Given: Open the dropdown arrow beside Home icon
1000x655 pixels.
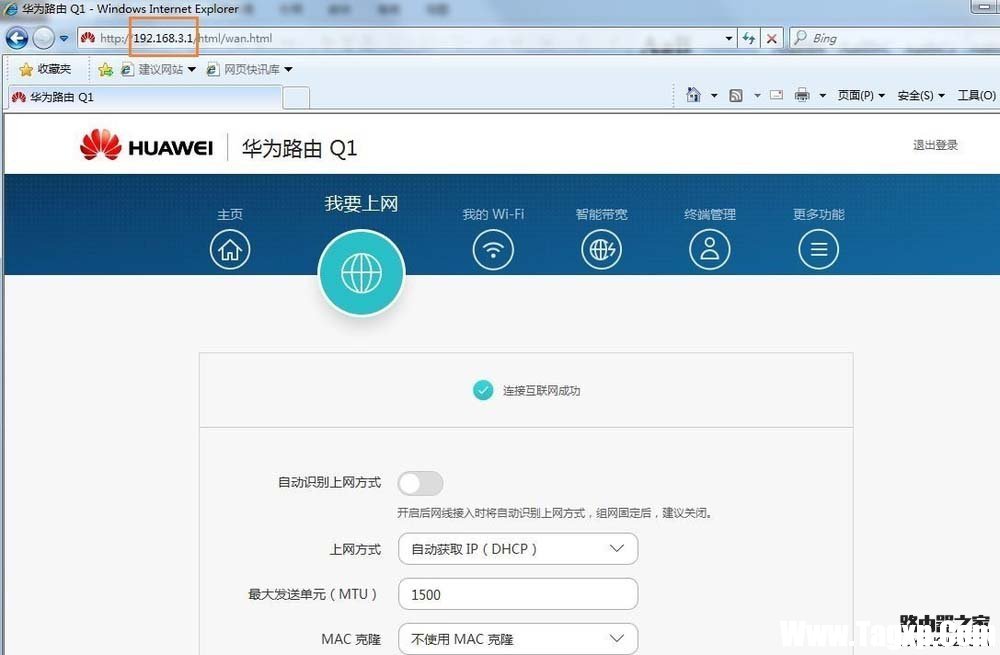Looking at the screenshot, I should point(714,96).
